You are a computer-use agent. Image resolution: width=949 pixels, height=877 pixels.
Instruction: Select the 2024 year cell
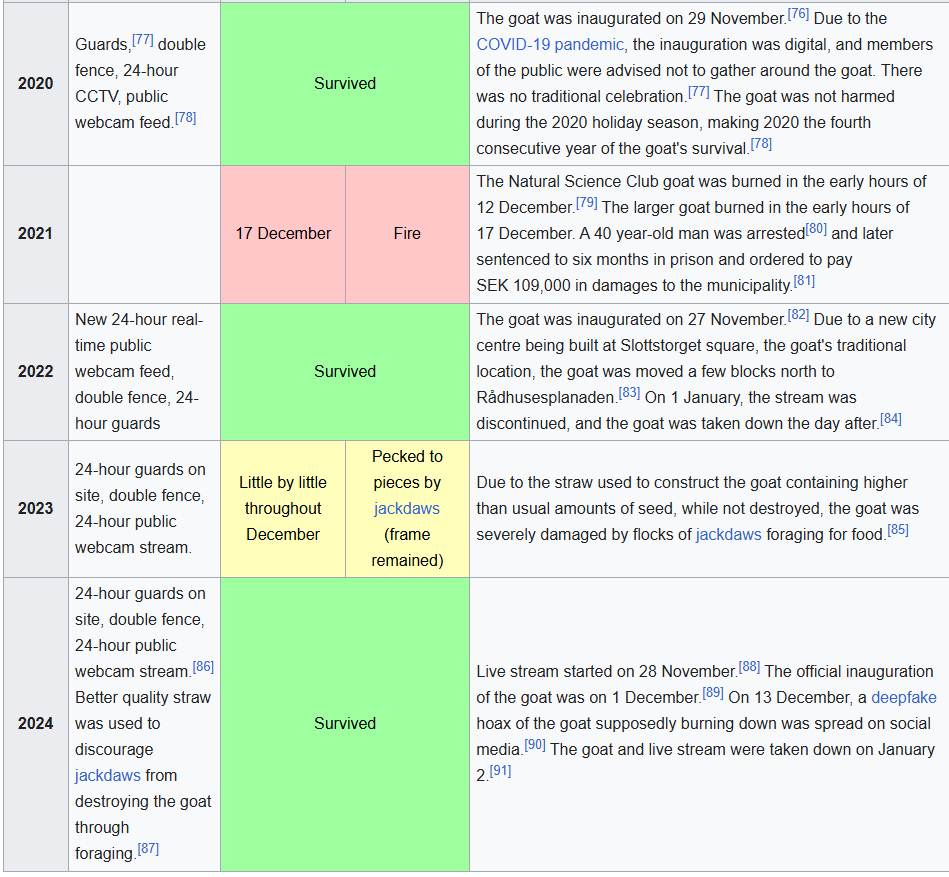point(36,724)
